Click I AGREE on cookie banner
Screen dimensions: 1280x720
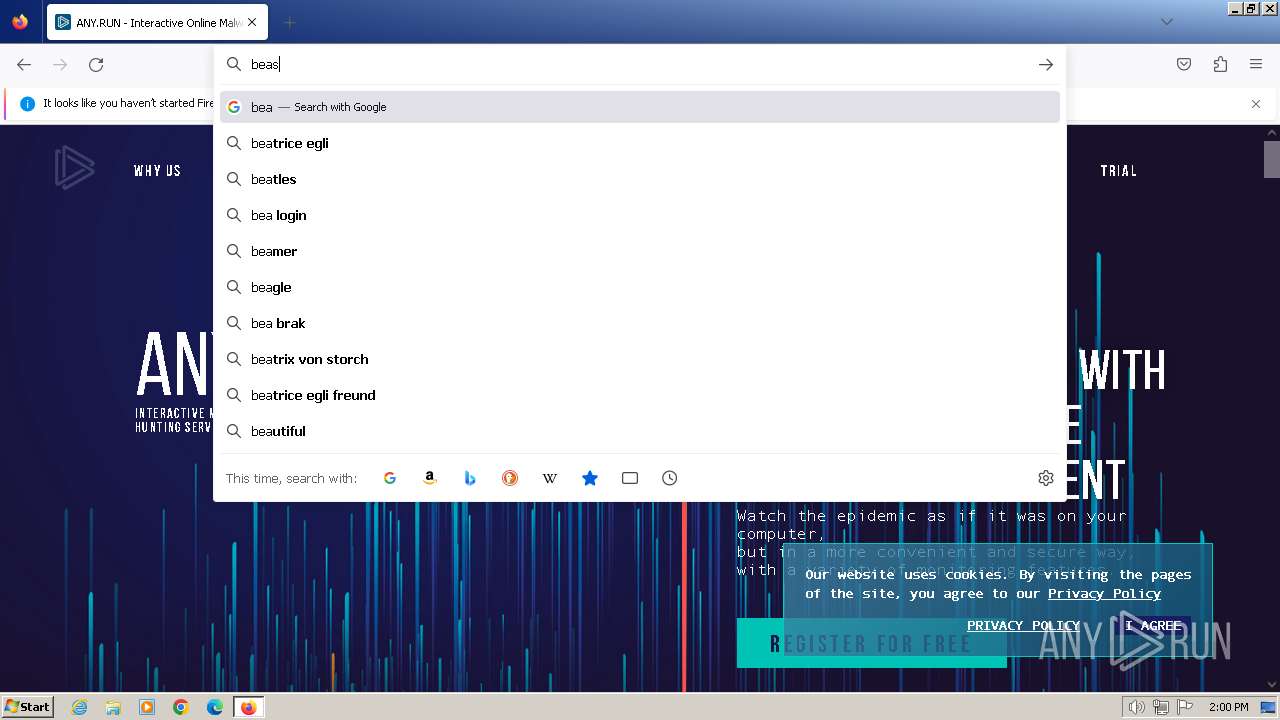pos(1153,625)
